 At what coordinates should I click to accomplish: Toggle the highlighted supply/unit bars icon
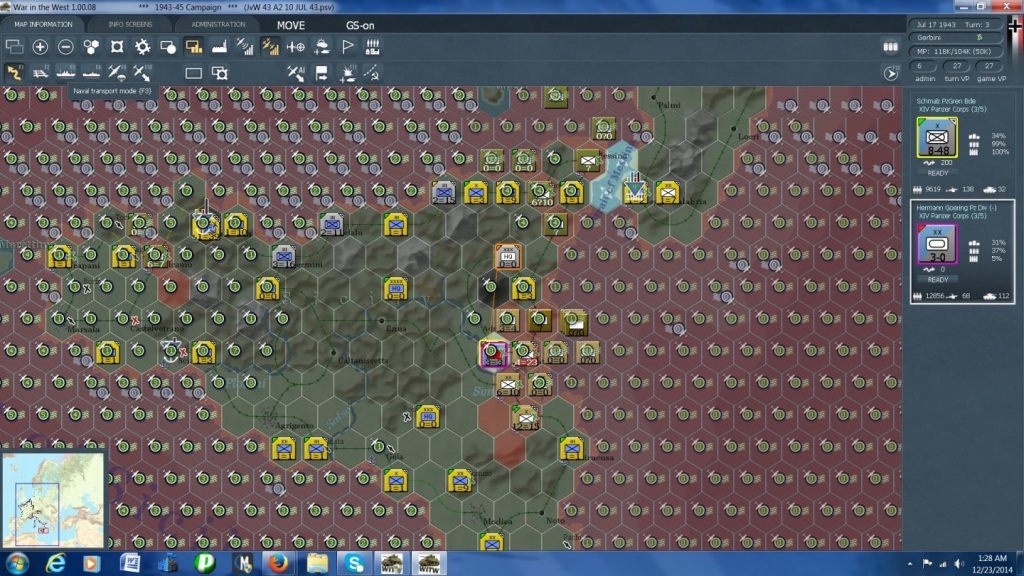(193, 46)
